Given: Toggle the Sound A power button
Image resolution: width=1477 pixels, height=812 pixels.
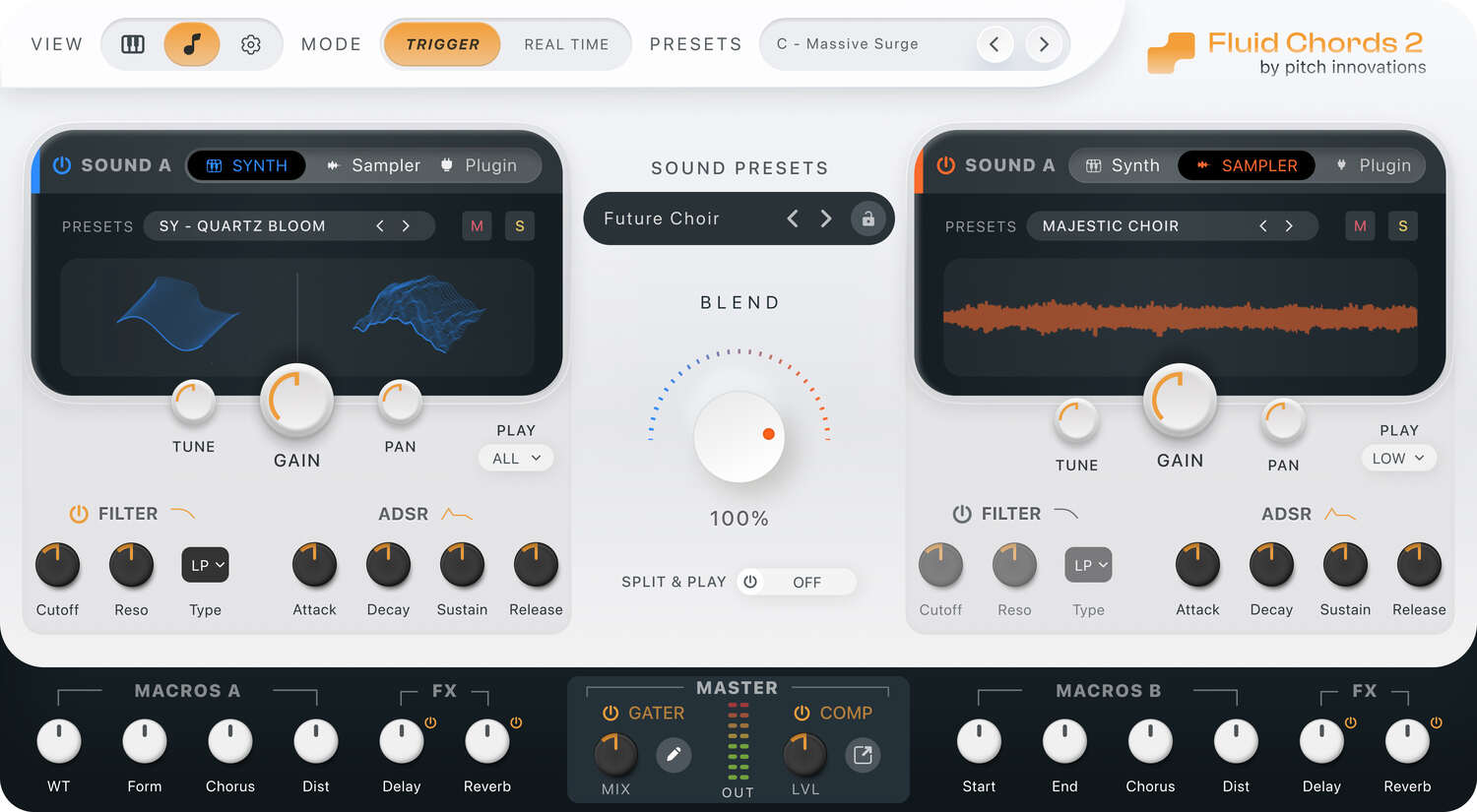Looking at the screenshot, I should [61, 164].
